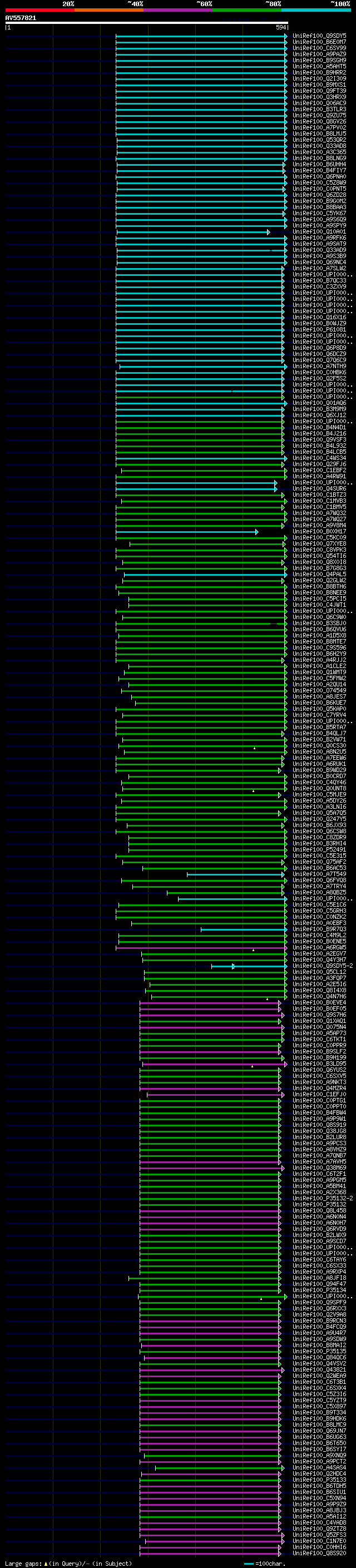Select label UniRef100_Q4PAL5

pos(319,574)
